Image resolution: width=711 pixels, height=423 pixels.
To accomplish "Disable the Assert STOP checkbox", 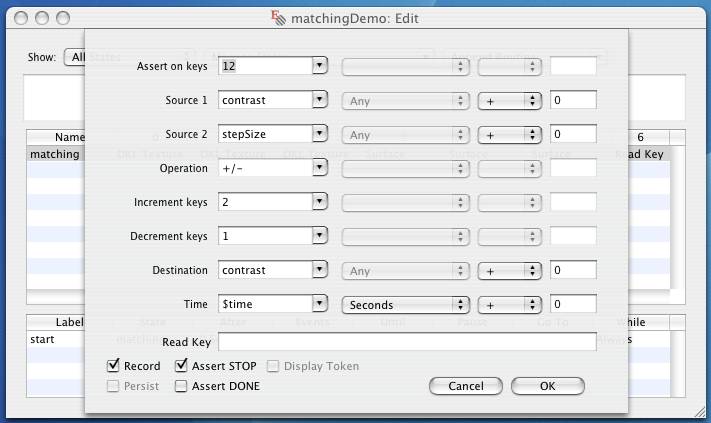I will coord(181,365).
